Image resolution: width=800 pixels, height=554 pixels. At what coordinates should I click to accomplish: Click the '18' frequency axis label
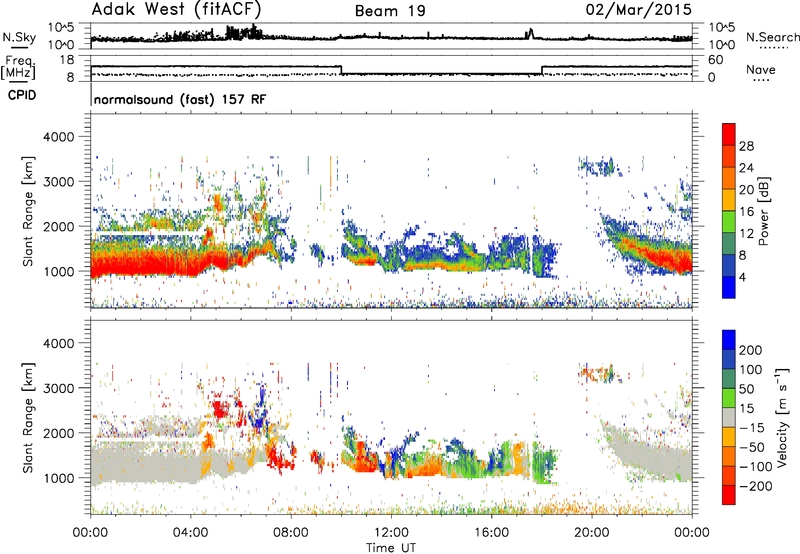67,60
